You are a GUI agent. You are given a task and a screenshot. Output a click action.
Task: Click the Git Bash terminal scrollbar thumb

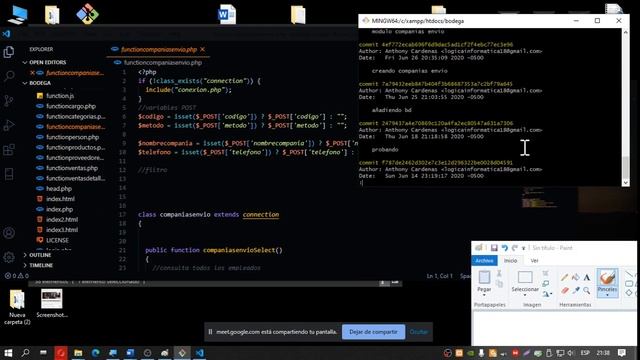626,167
